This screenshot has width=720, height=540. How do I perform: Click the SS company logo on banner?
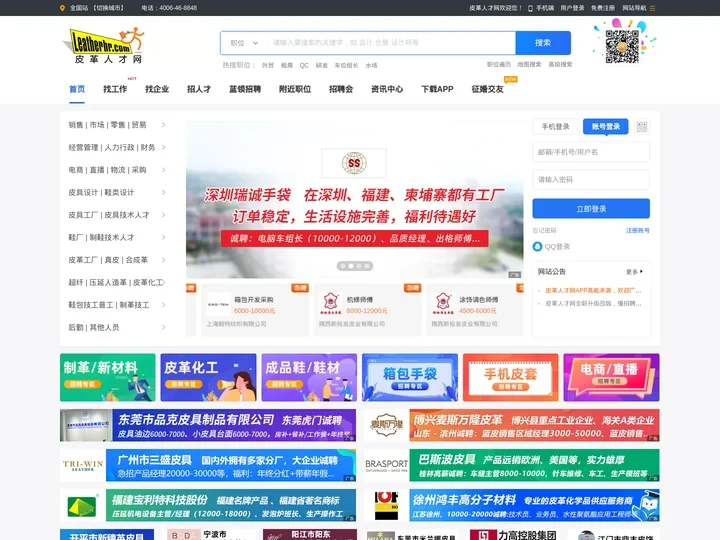(354, 163)
